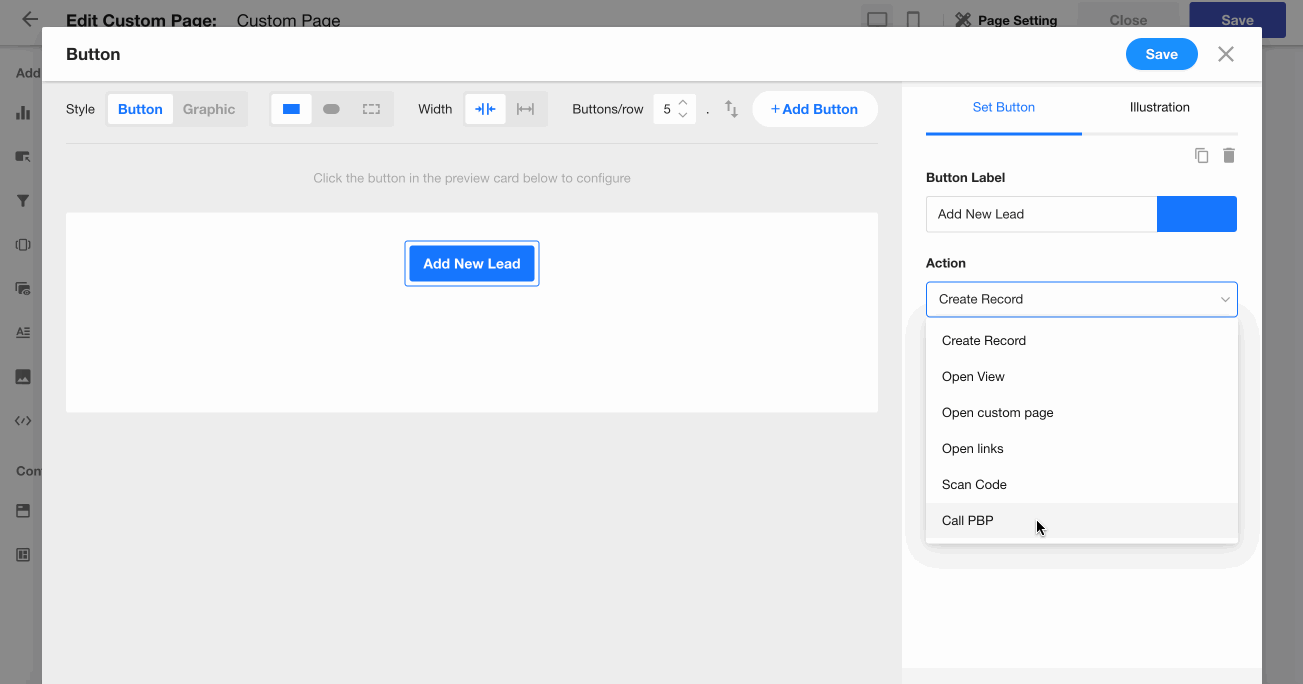1303x684 pixels.
Task: Select Open View in the action list
Action: pos(973,377)
